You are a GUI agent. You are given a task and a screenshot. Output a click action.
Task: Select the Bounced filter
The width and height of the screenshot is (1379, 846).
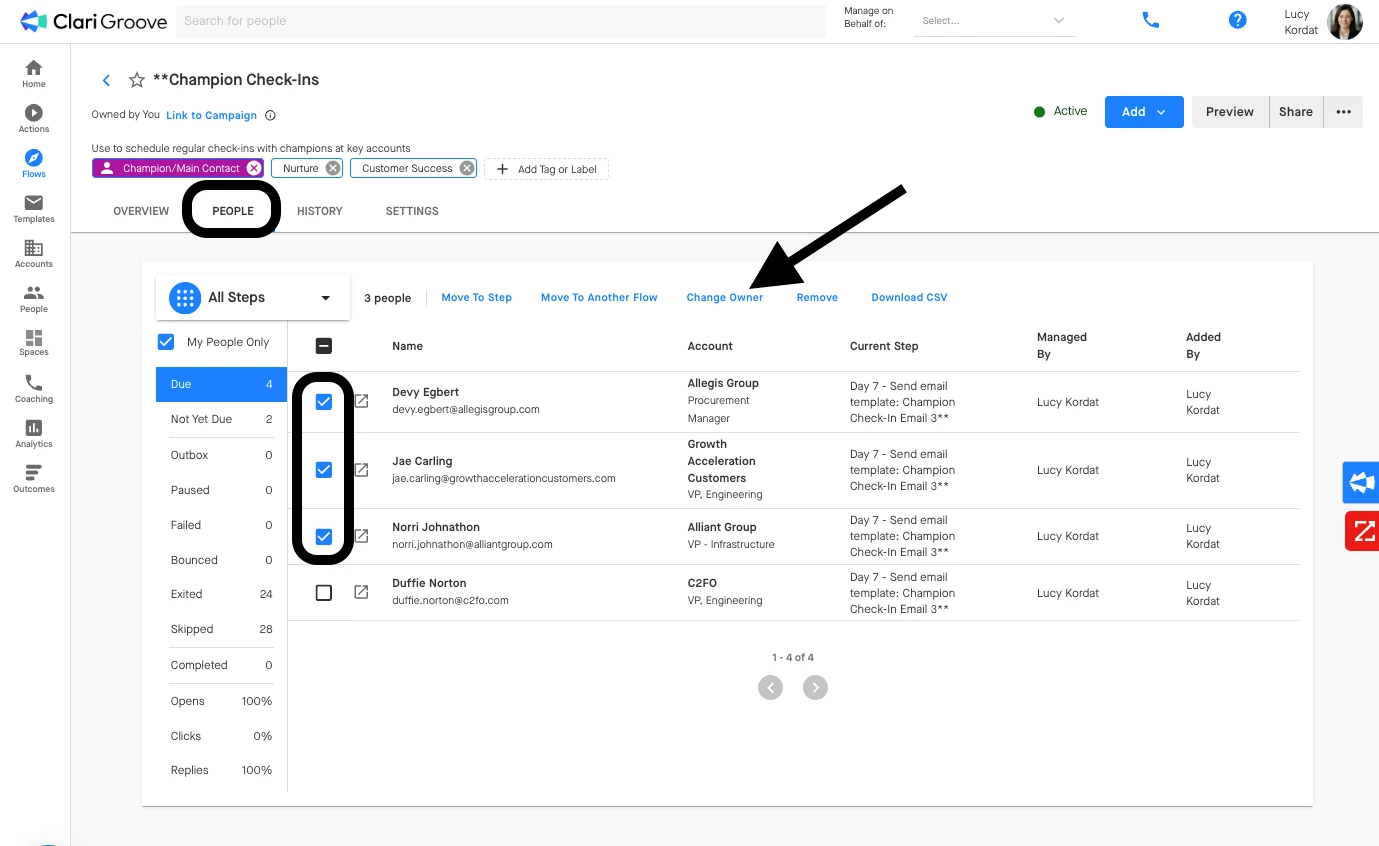pyautogui.click(x=221, y=560)
